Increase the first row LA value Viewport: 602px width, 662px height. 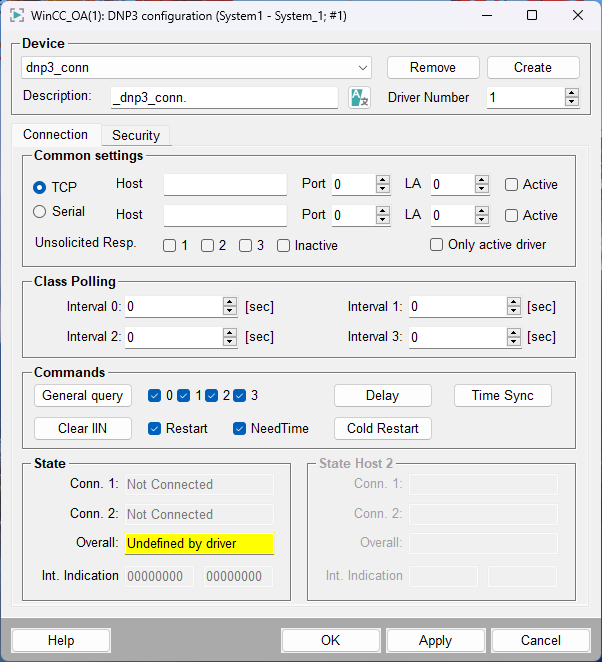[x=482, y=180]
